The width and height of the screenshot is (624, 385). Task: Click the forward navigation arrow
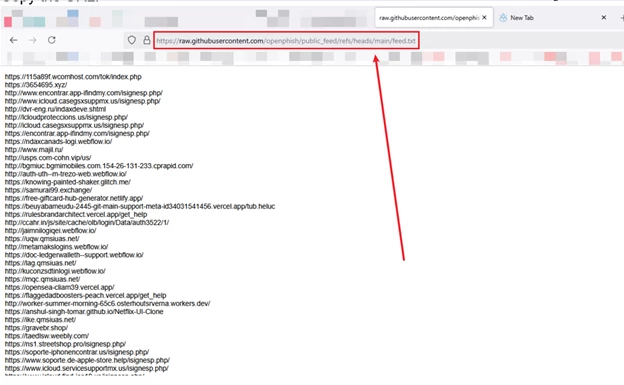tap(33, 40)
